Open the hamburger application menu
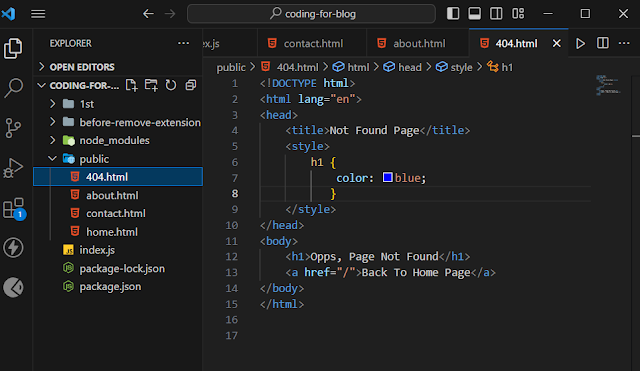 tap(38, 14)
